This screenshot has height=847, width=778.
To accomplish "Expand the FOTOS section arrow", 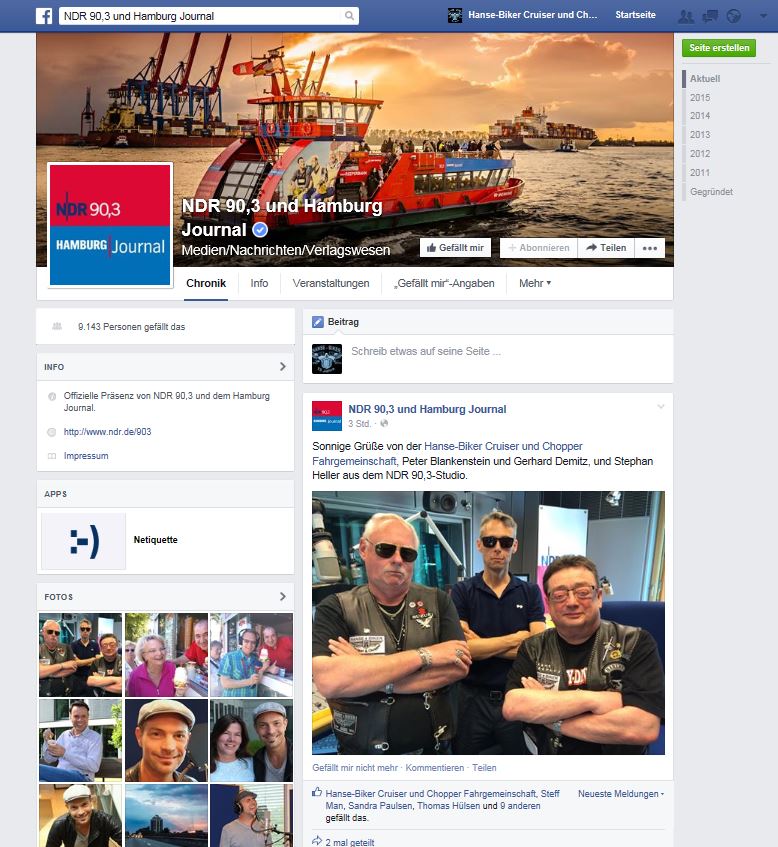I will 283,596.
